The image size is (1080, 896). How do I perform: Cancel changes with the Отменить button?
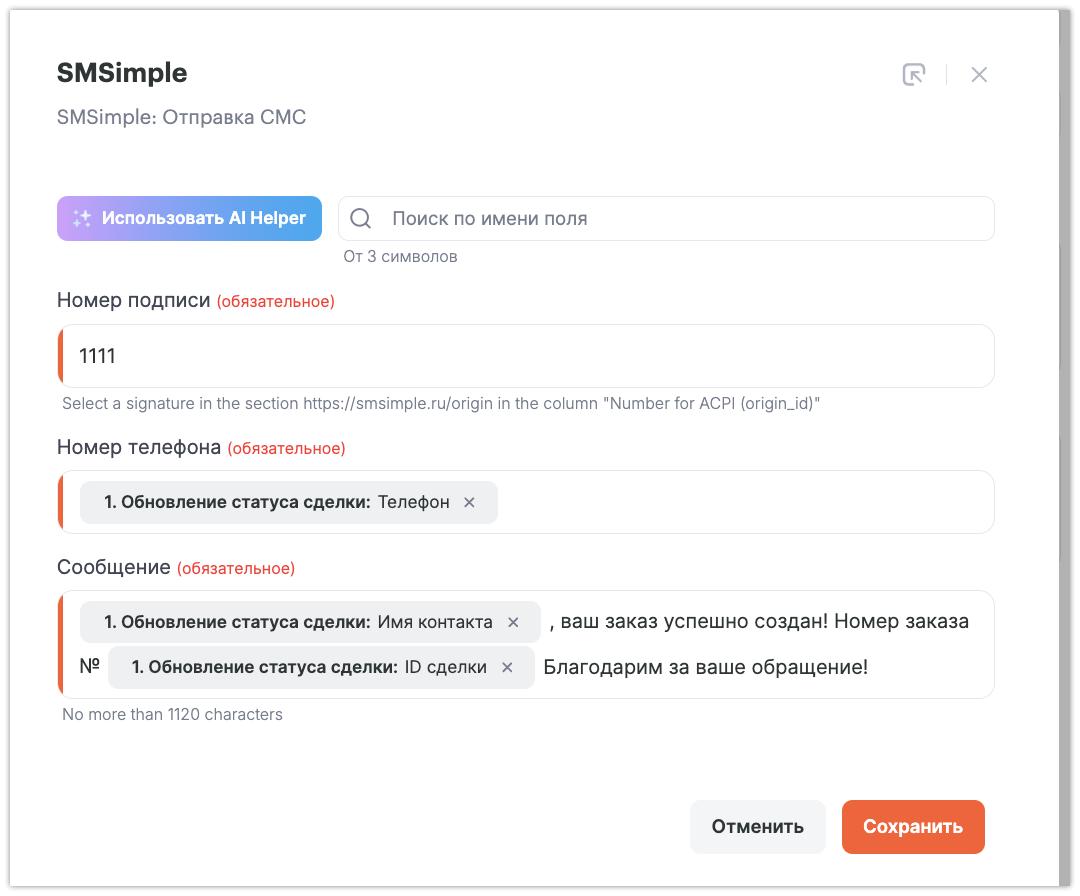757,827
